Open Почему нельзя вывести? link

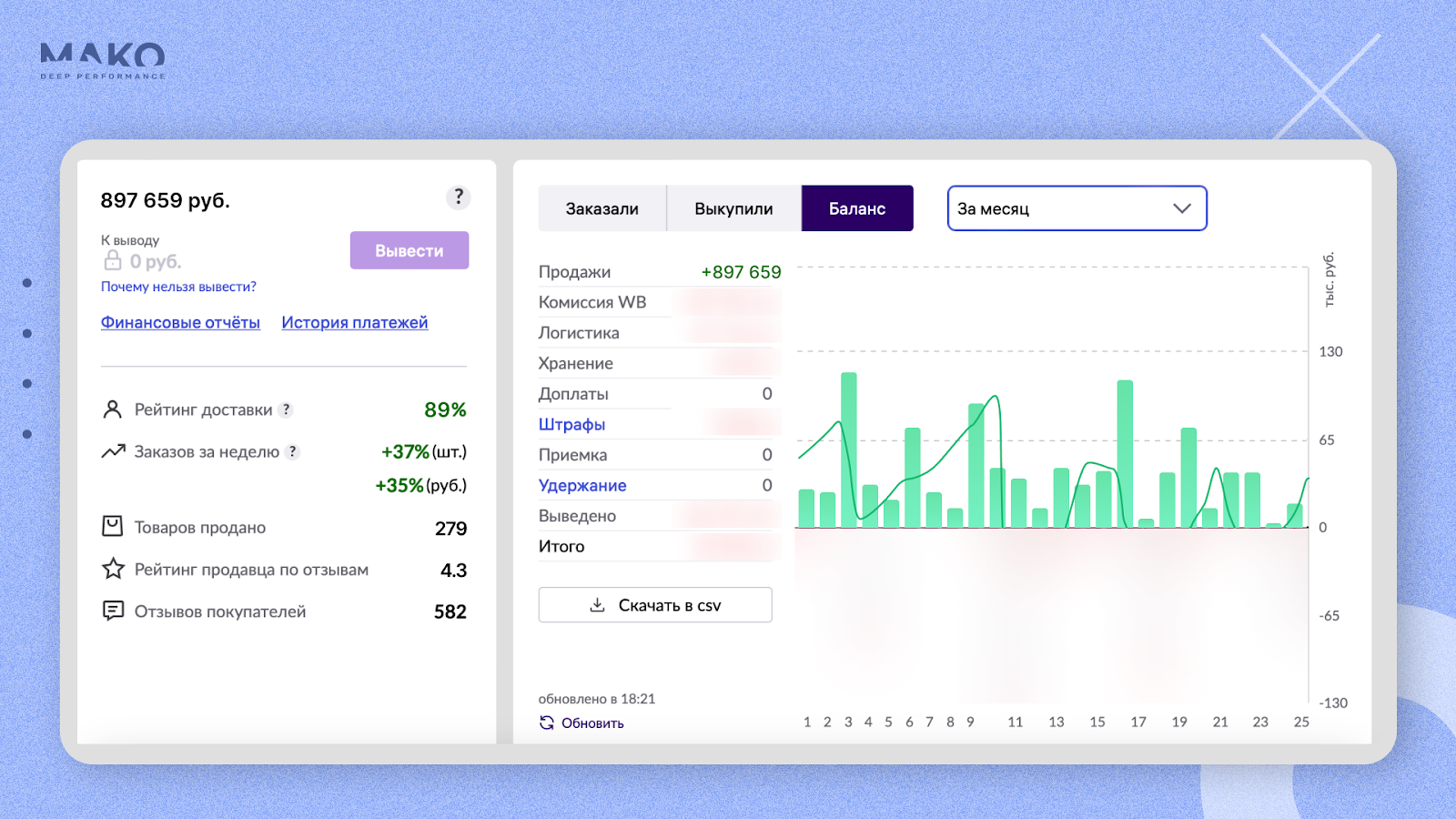[x=178, y=287]
